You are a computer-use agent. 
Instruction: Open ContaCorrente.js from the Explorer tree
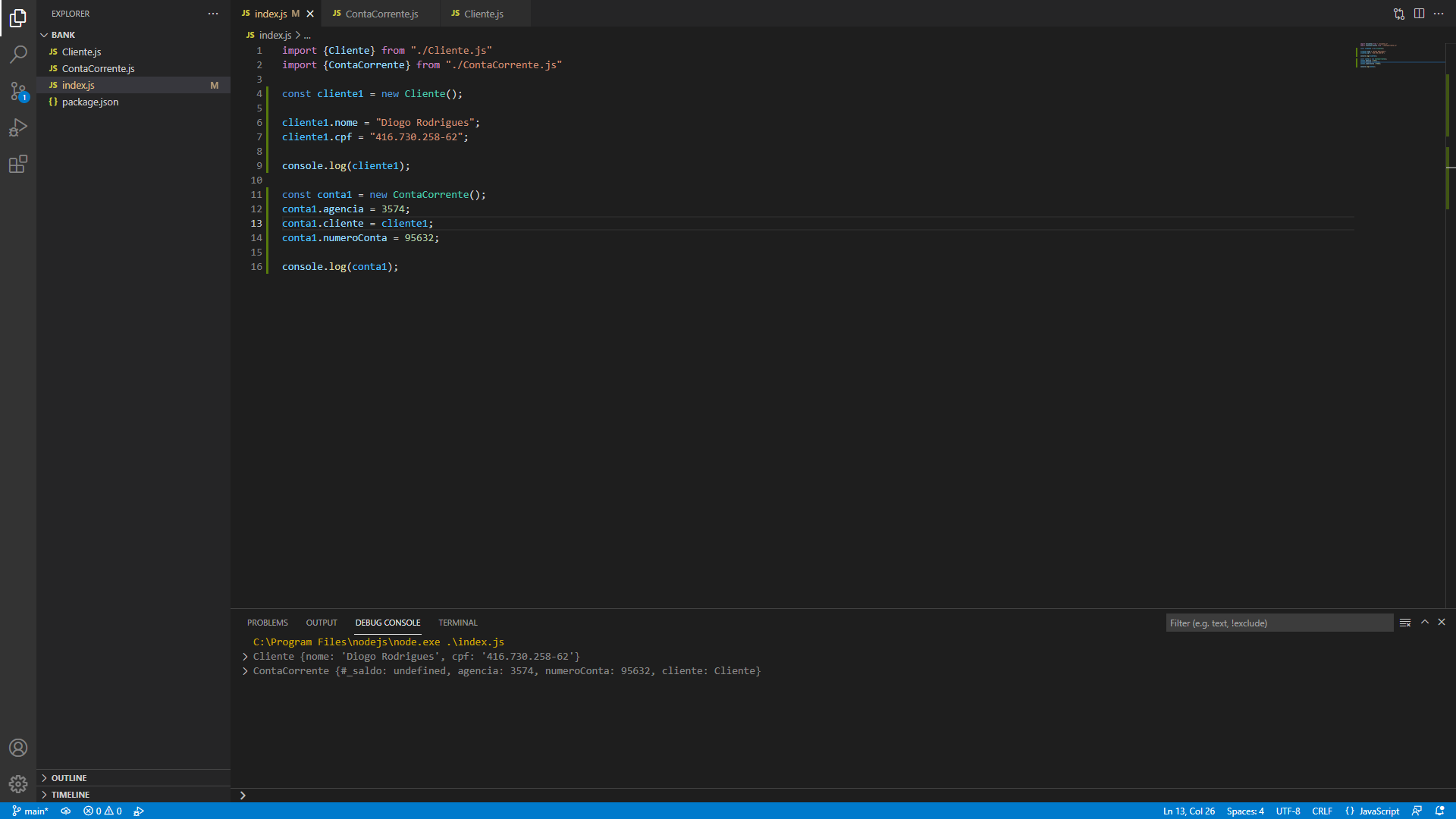133,68
